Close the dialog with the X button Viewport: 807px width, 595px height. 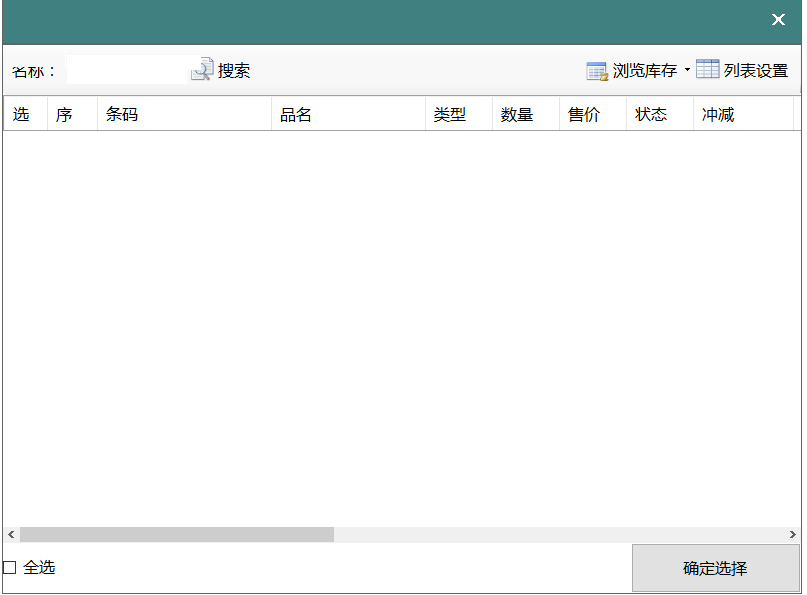click(778, 19)
